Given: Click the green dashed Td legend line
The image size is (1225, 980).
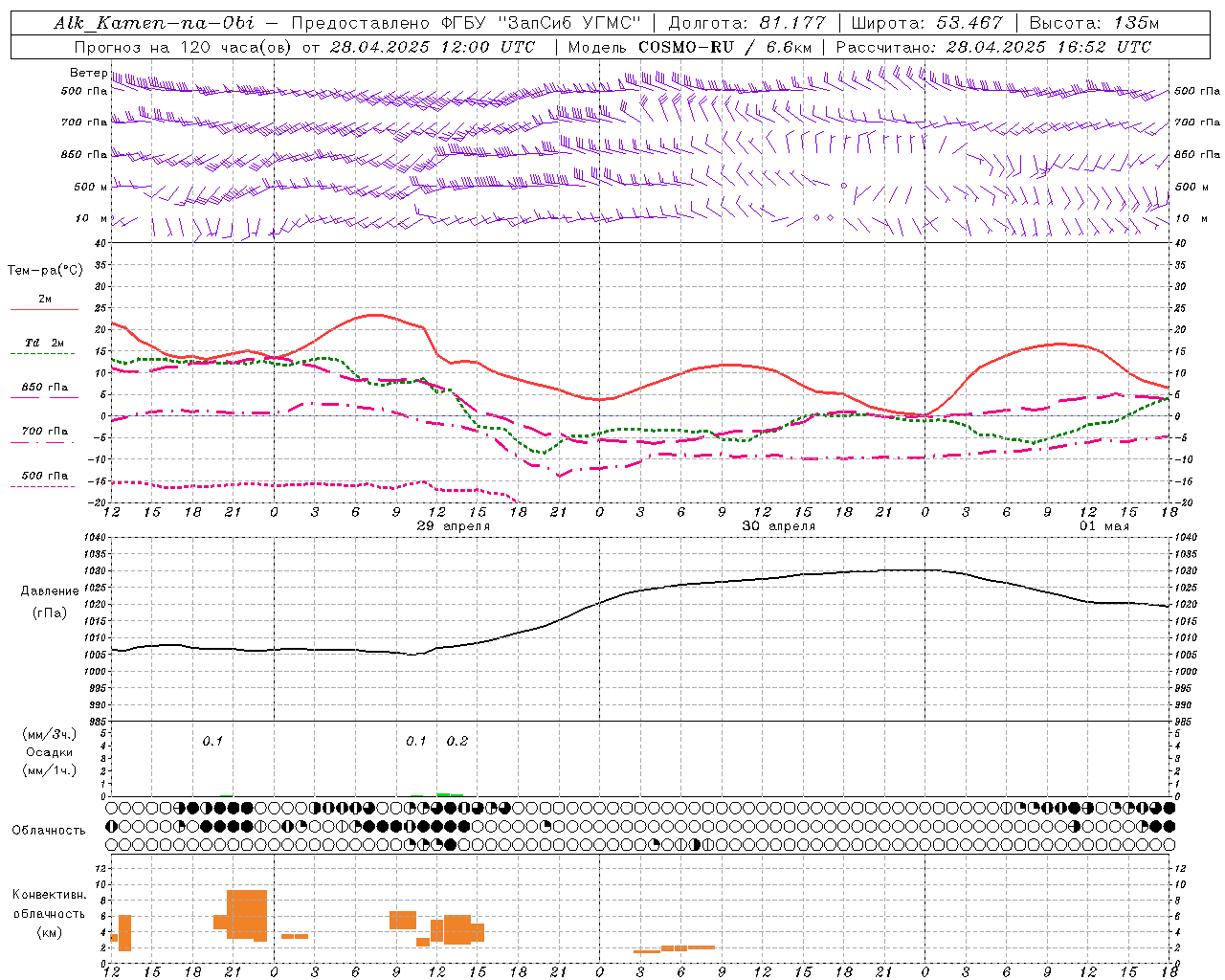Looking at the screenshot, I should (44, 353).
